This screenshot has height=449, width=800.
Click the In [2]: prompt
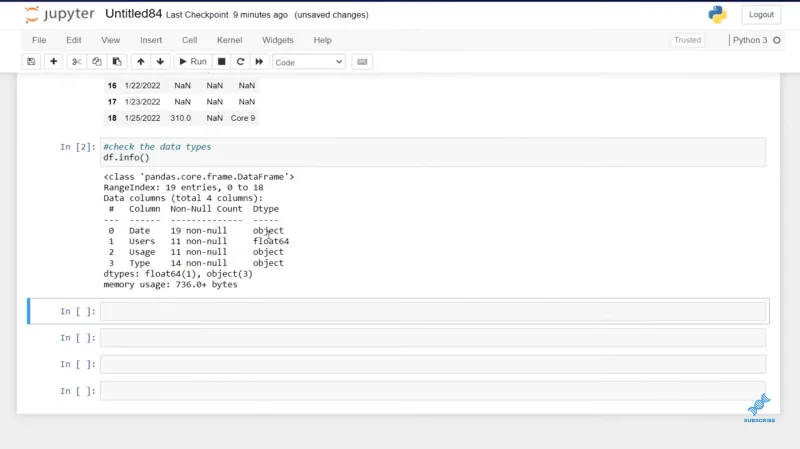78,147
